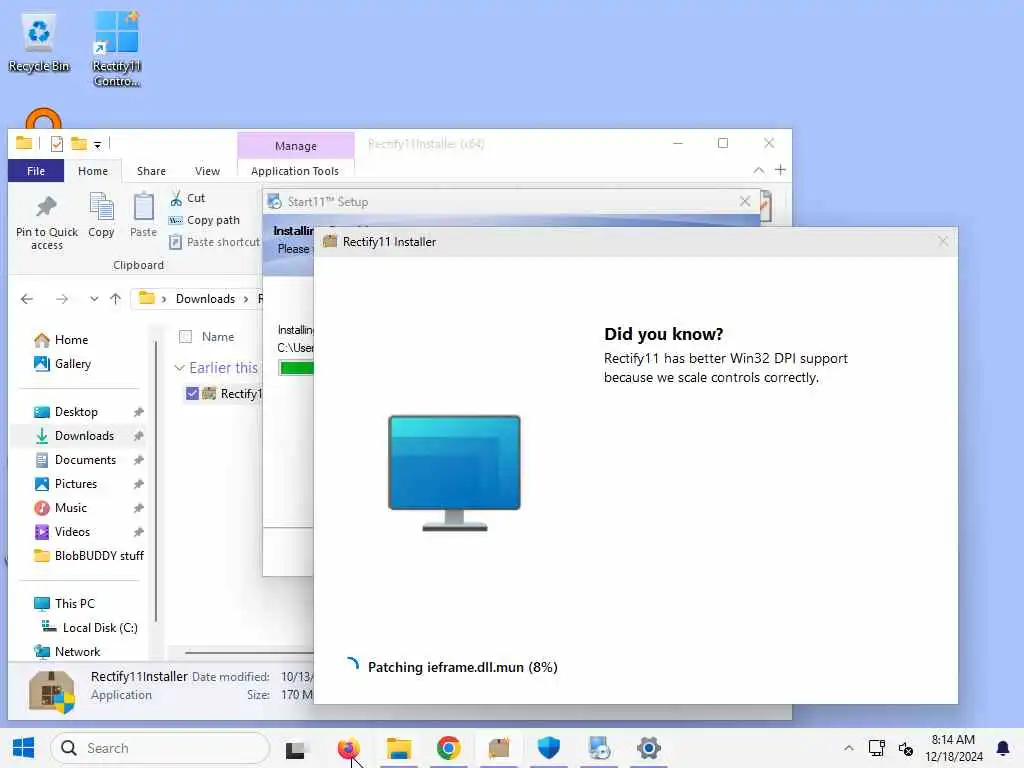1024x768 pixels.
Task: Collapse the Earlier this week group
Action: 180,368
